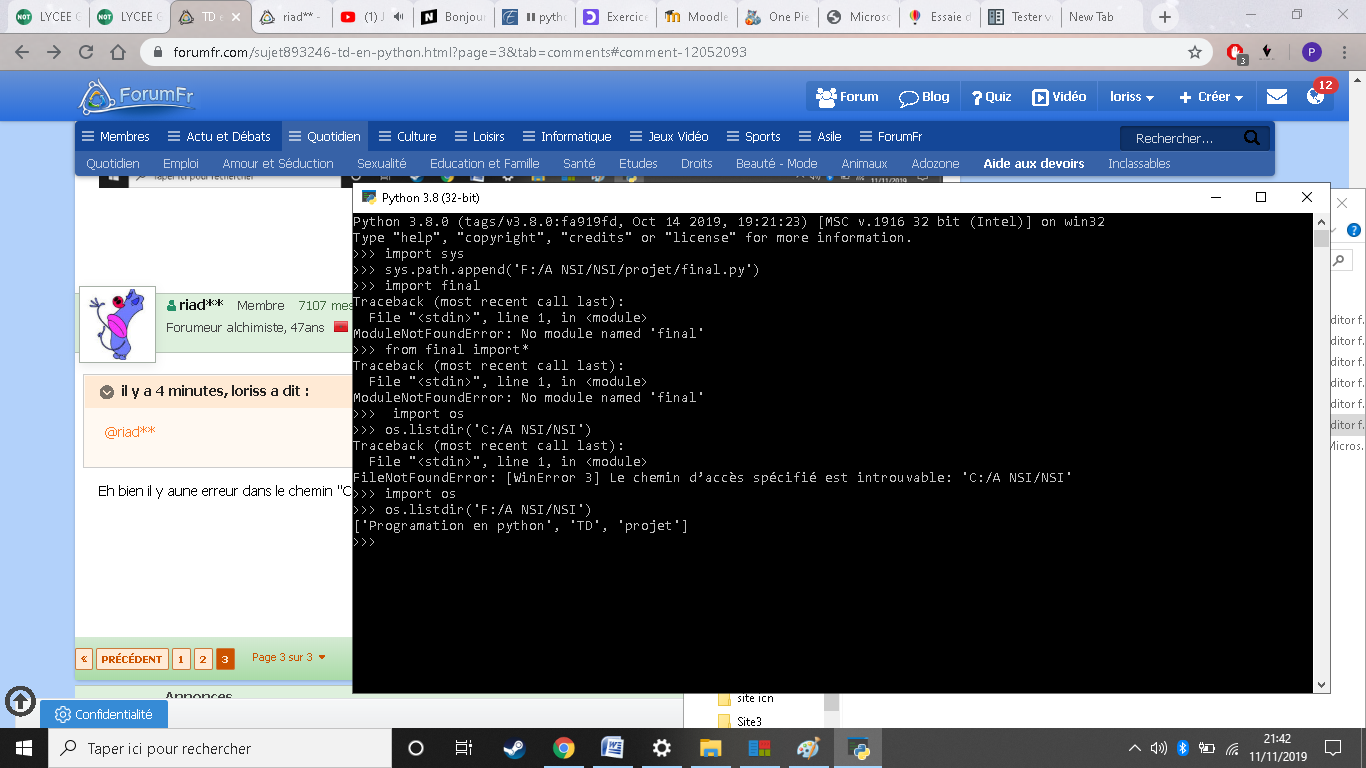1366x768 pixels.
Task: Open notifications globe with 12 badge
Action: tap(1316, 97)
